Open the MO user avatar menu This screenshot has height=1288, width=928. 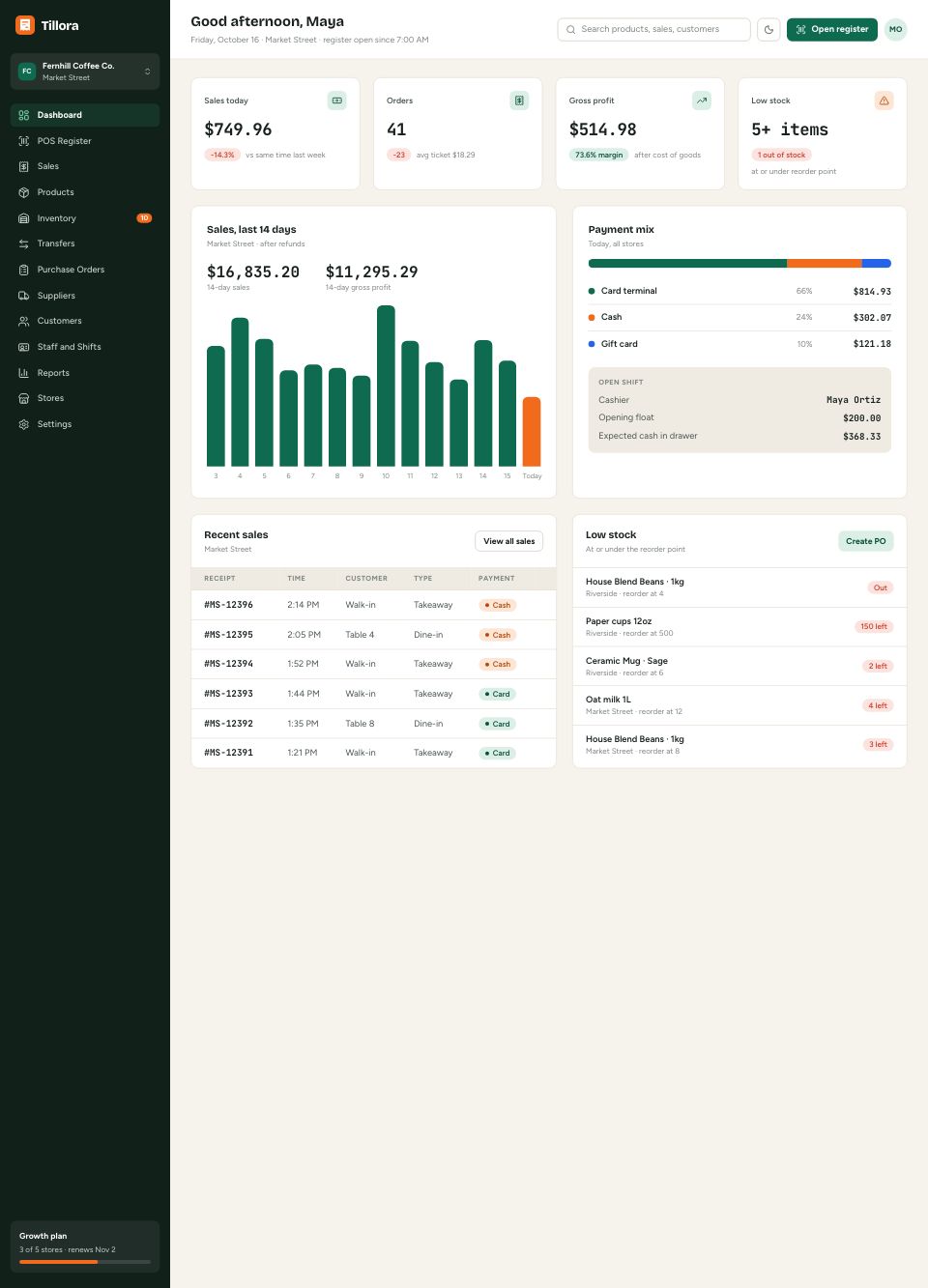click(896, 29)
